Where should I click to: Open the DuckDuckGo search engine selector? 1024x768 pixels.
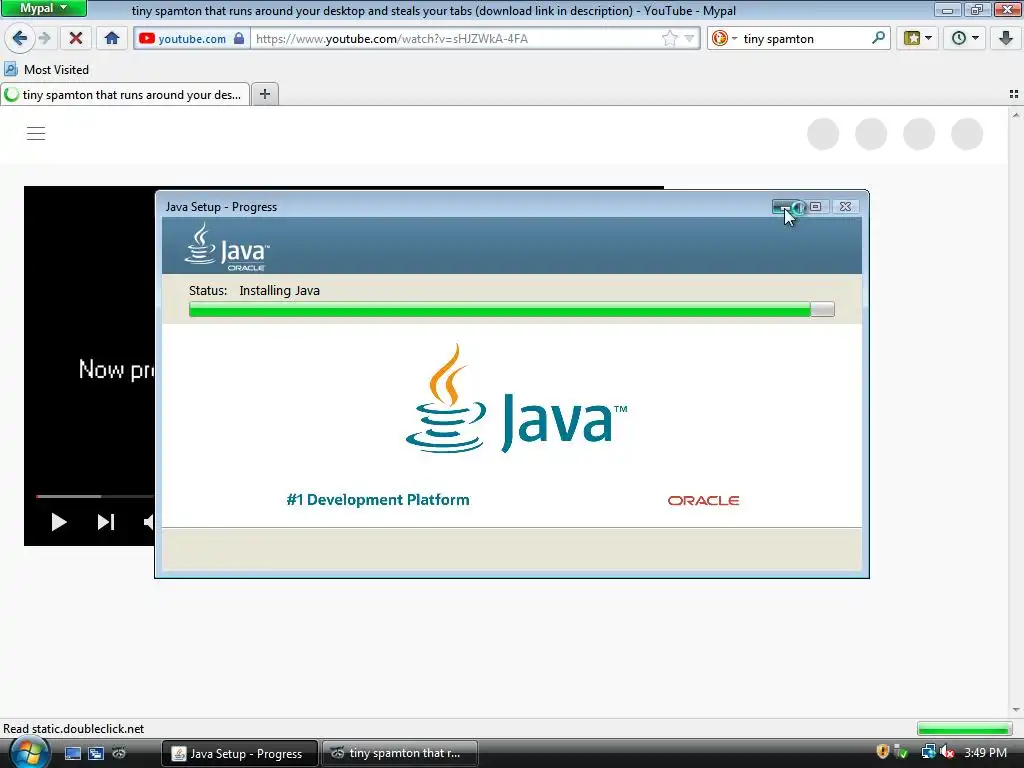tap(724, 39)
